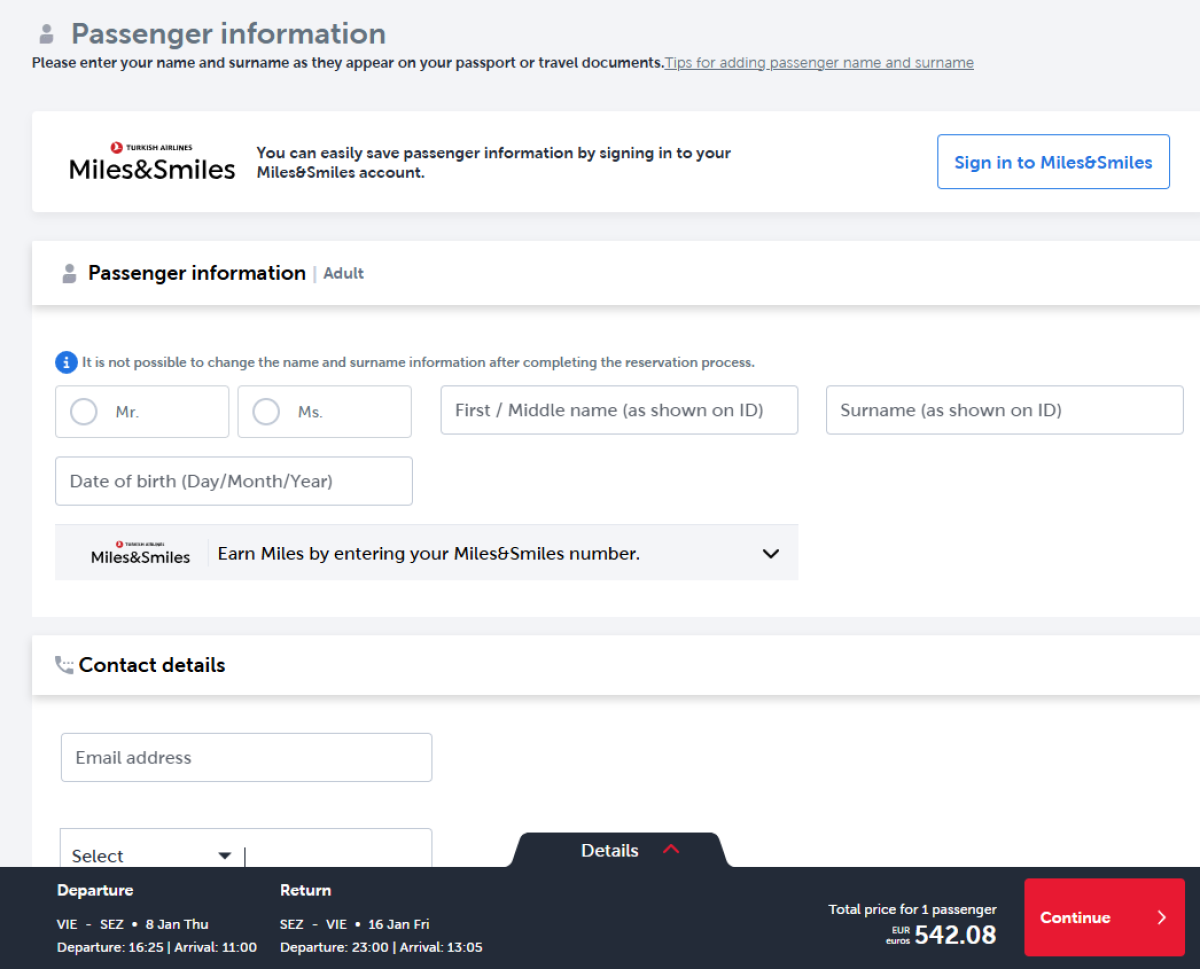Click the blue info icon above name fields
The height and width of the screenshot is (969, 1200).
coord(66,362)
